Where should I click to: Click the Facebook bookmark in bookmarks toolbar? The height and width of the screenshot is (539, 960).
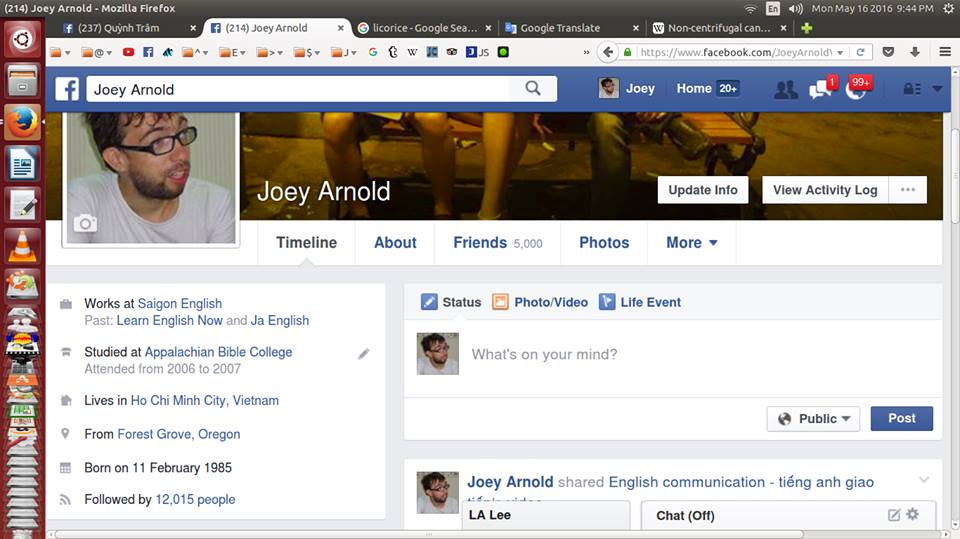[x=148, y=52]
